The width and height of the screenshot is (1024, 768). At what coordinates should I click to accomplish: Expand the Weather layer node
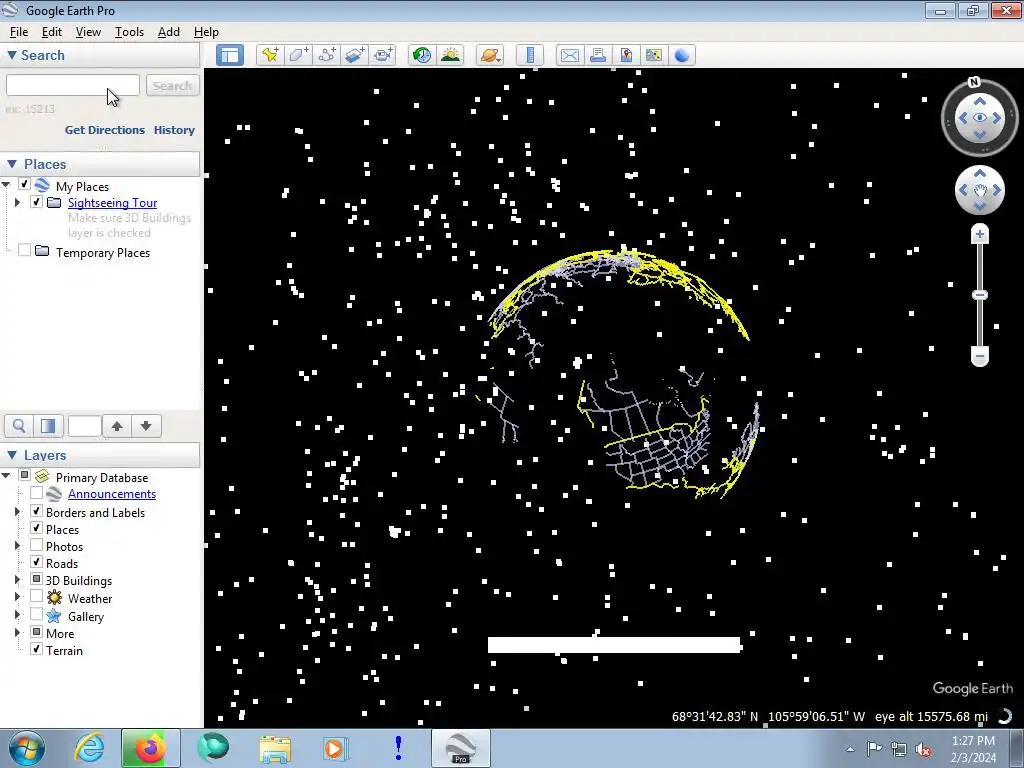click(x=18, y=597)
